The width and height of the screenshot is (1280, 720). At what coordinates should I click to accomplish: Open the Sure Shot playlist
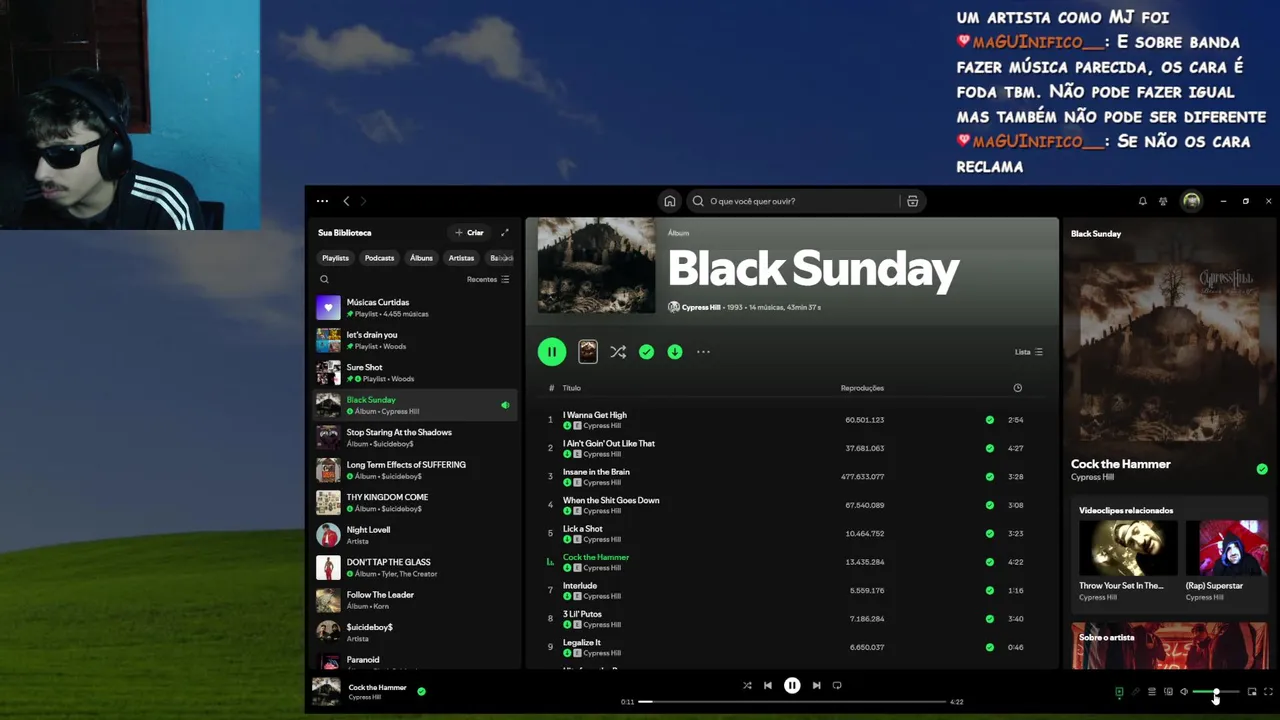click(x=414, y=373)
